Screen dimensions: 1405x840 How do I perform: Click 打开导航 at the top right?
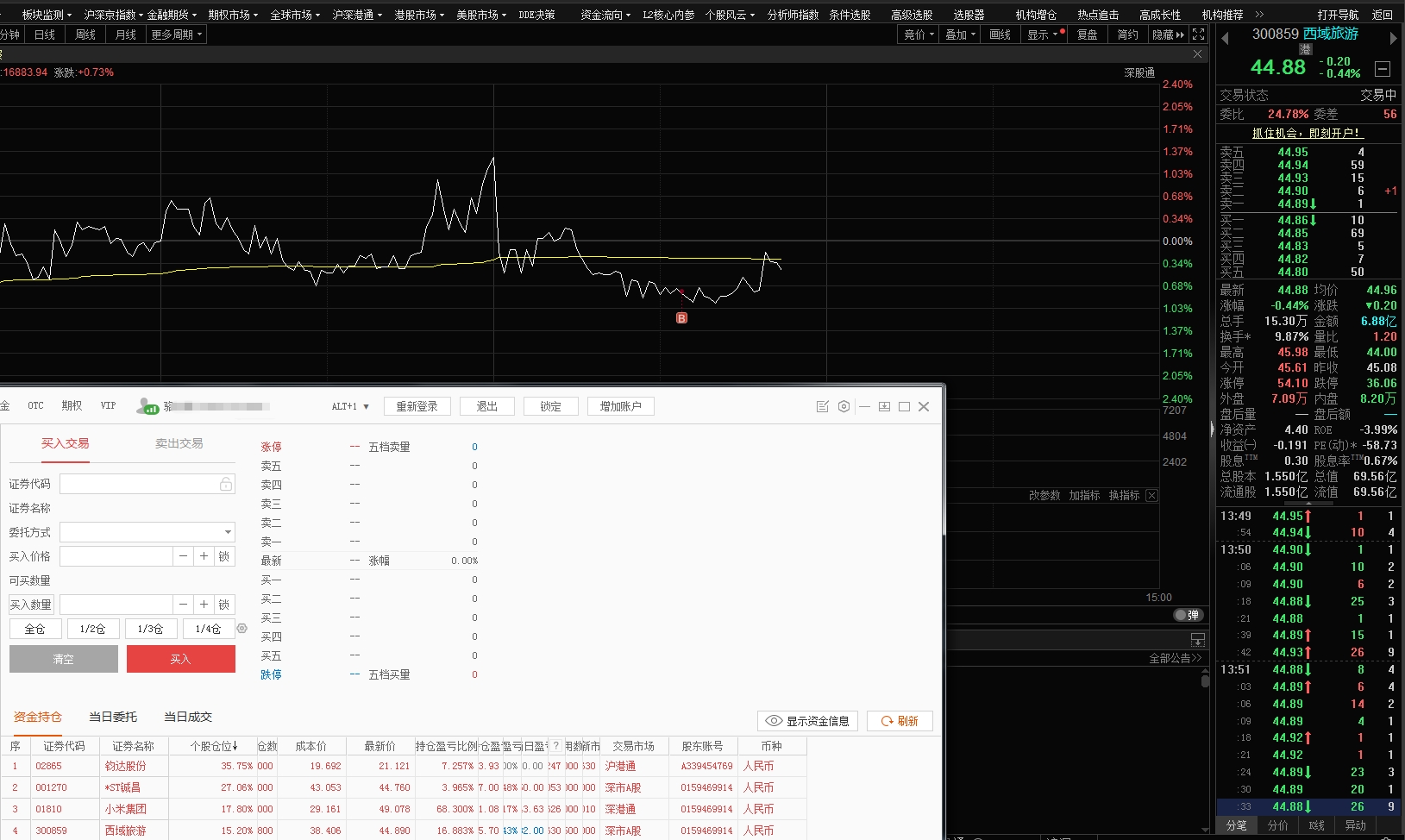[1338, 15]
